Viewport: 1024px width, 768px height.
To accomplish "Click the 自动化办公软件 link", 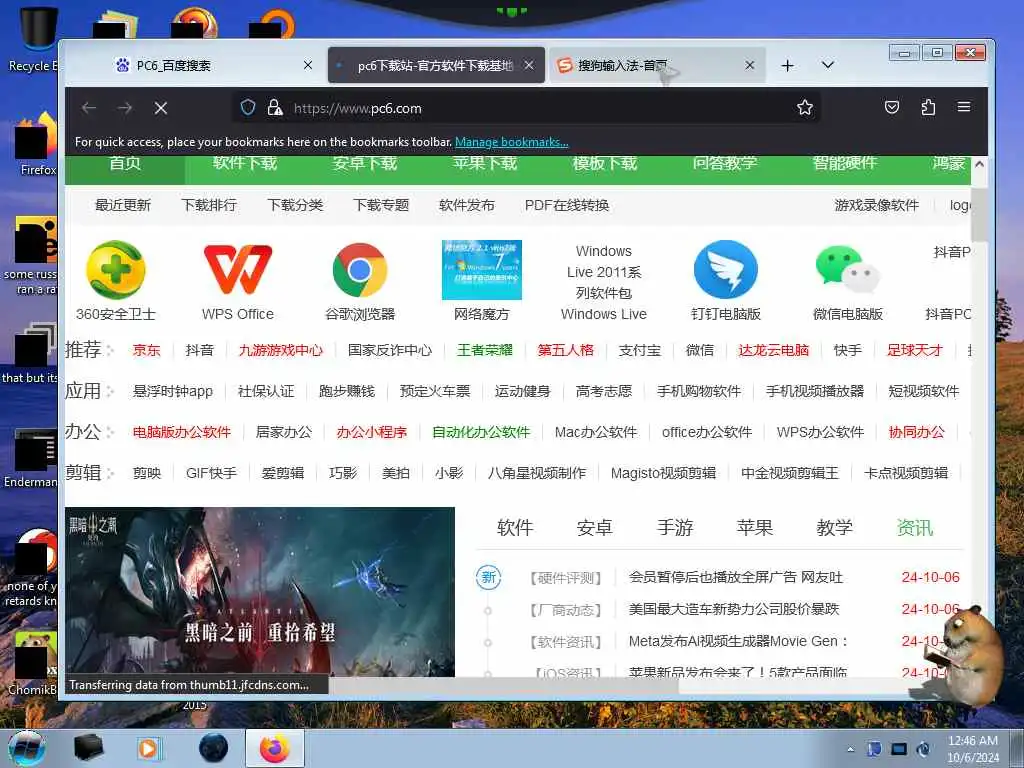I will 481,432.
